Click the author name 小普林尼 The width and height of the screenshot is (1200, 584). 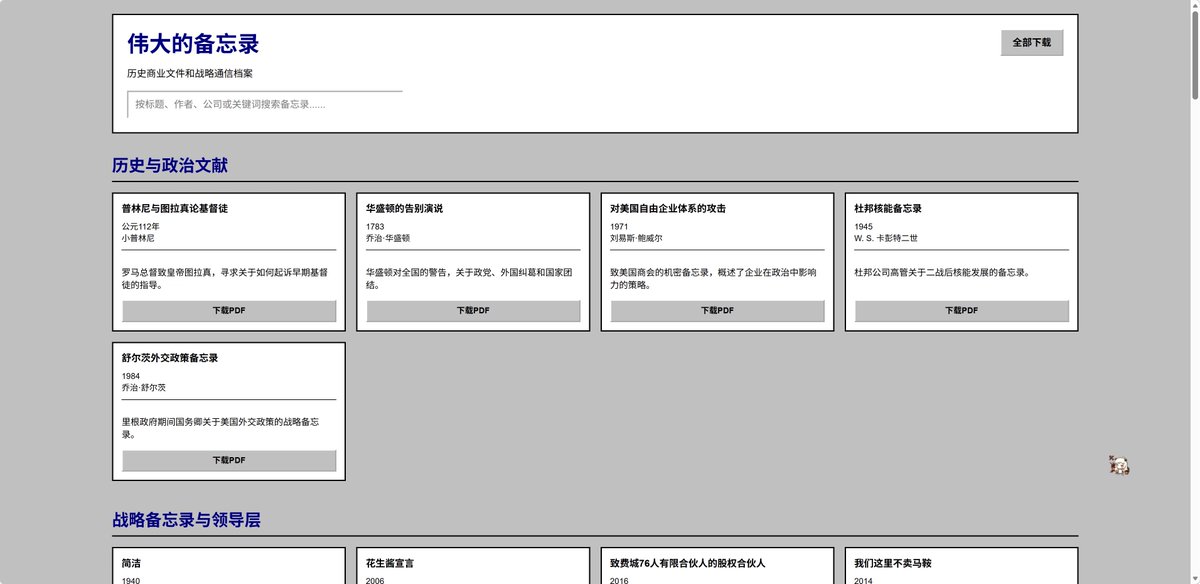(x=138, y=239)
